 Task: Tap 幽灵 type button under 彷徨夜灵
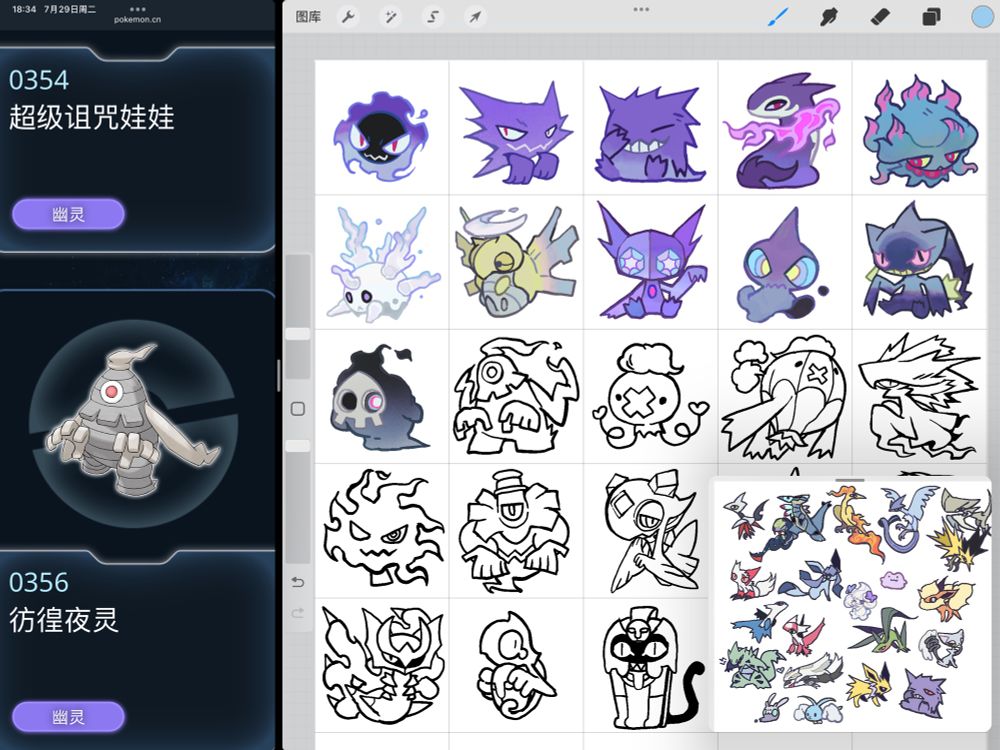tap(68, 717)
